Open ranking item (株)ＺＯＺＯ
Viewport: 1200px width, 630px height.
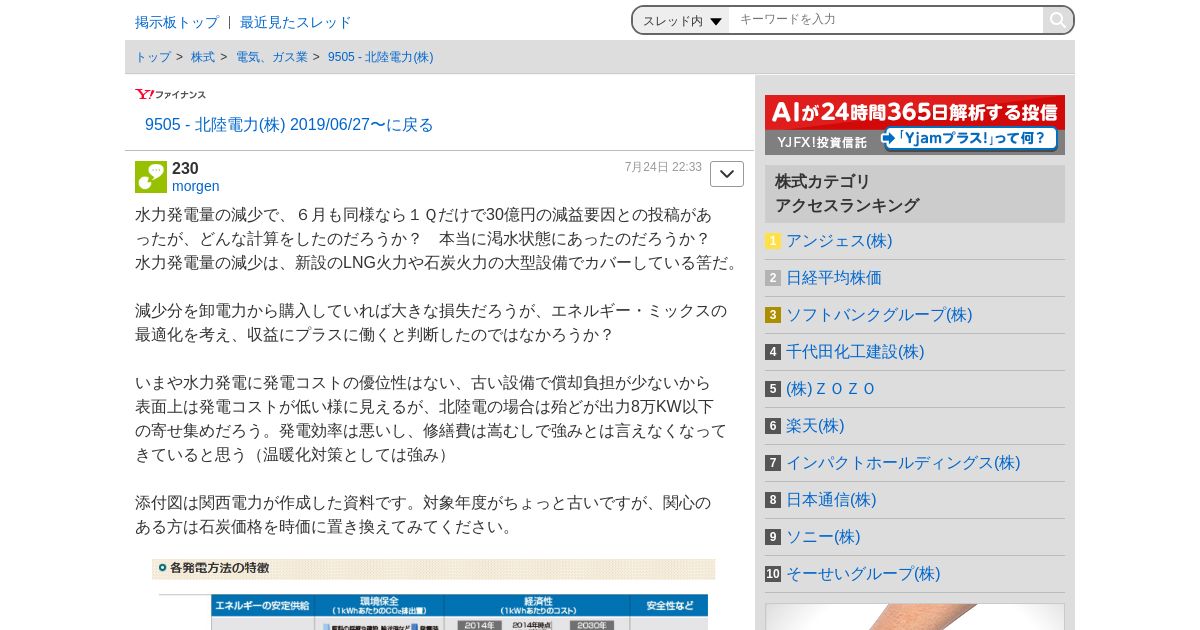coord(831,389)
